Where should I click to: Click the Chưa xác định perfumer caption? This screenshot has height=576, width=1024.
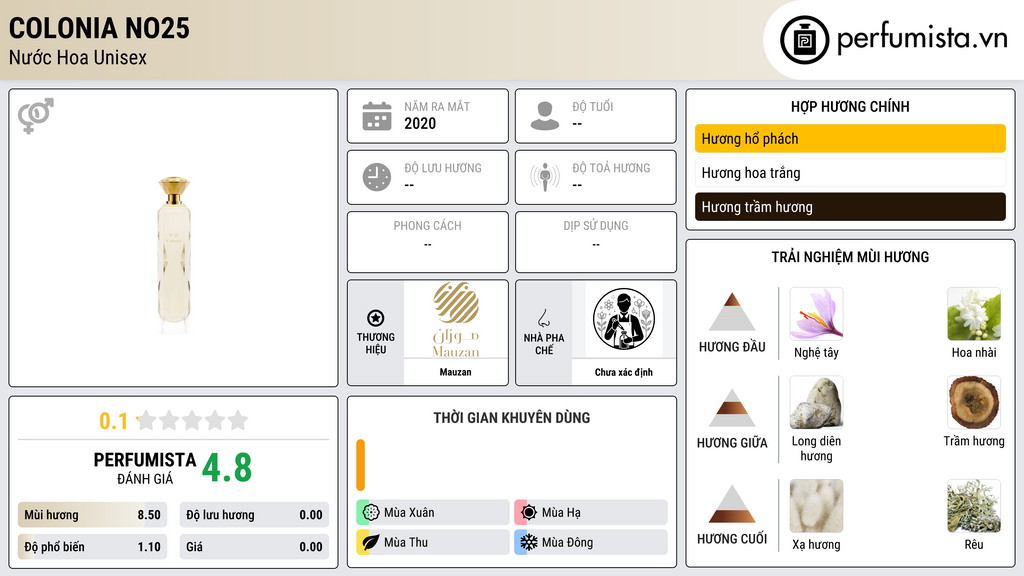624,372
